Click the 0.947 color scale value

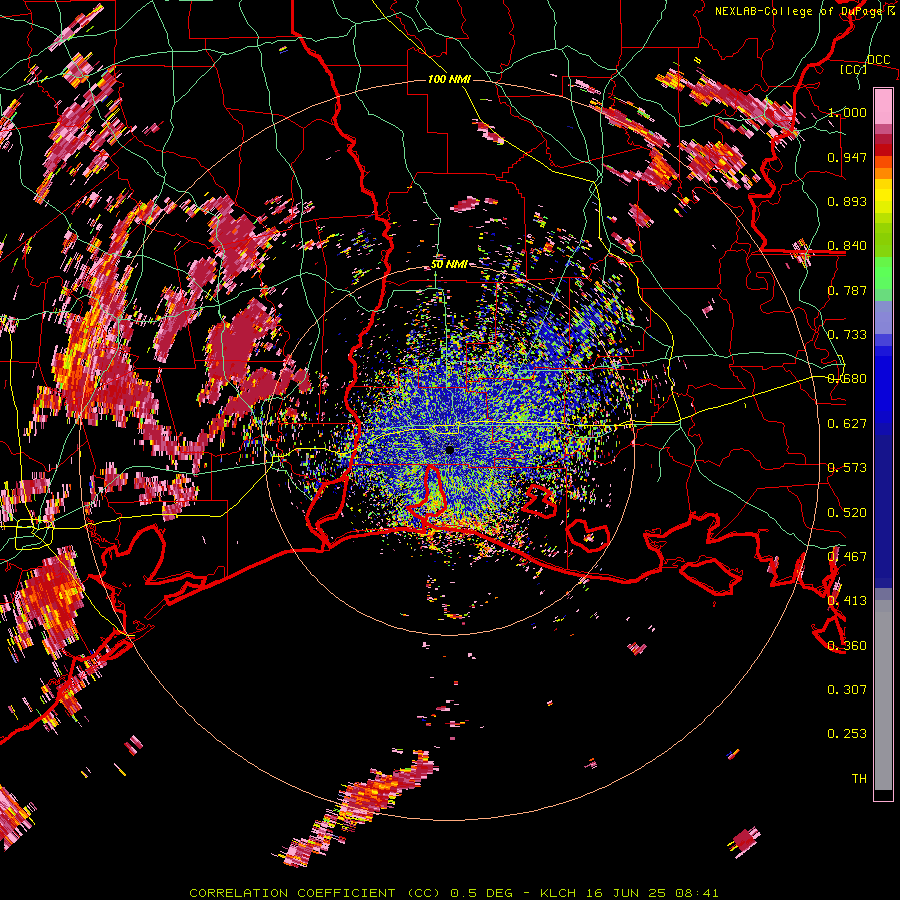click(847, 157)
